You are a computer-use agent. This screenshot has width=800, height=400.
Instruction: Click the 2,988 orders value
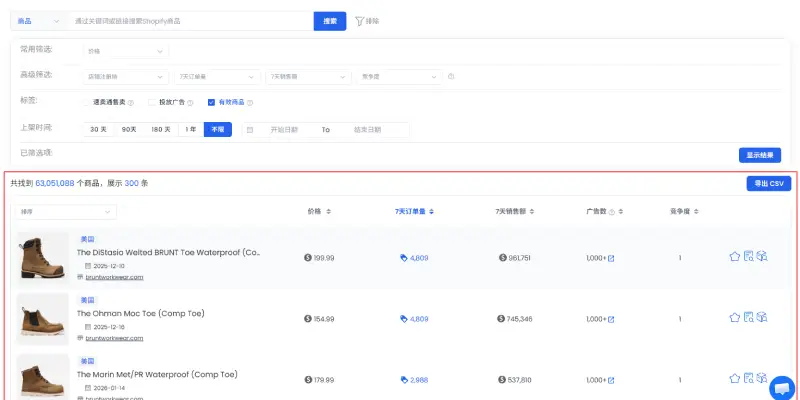tap(419, 380)
